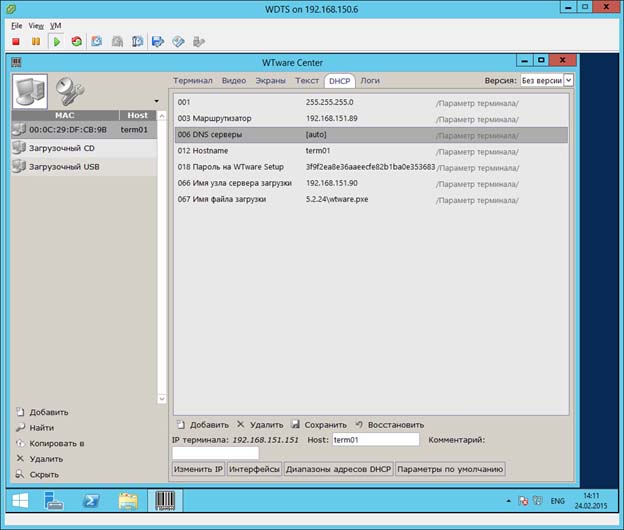624x530 pixels.
Task: Open the VM menu
Action: pos(55,24)
